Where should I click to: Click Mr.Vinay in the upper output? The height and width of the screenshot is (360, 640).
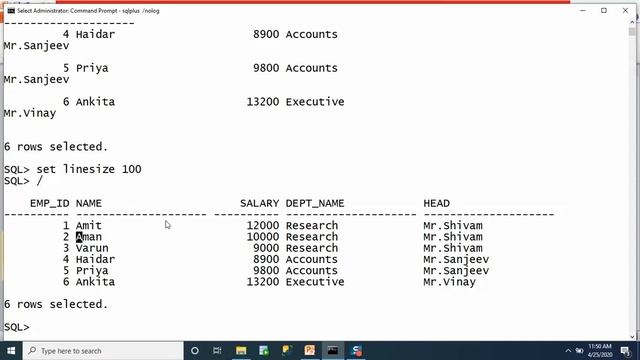pyautogui.click(x=30, y=113)
